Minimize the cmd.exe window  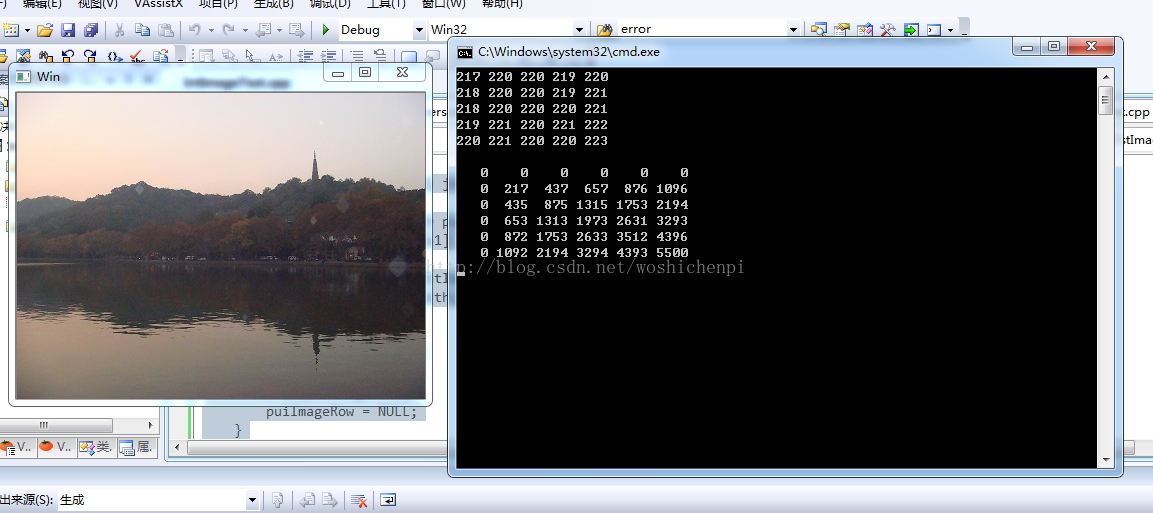pos(1028,47)
